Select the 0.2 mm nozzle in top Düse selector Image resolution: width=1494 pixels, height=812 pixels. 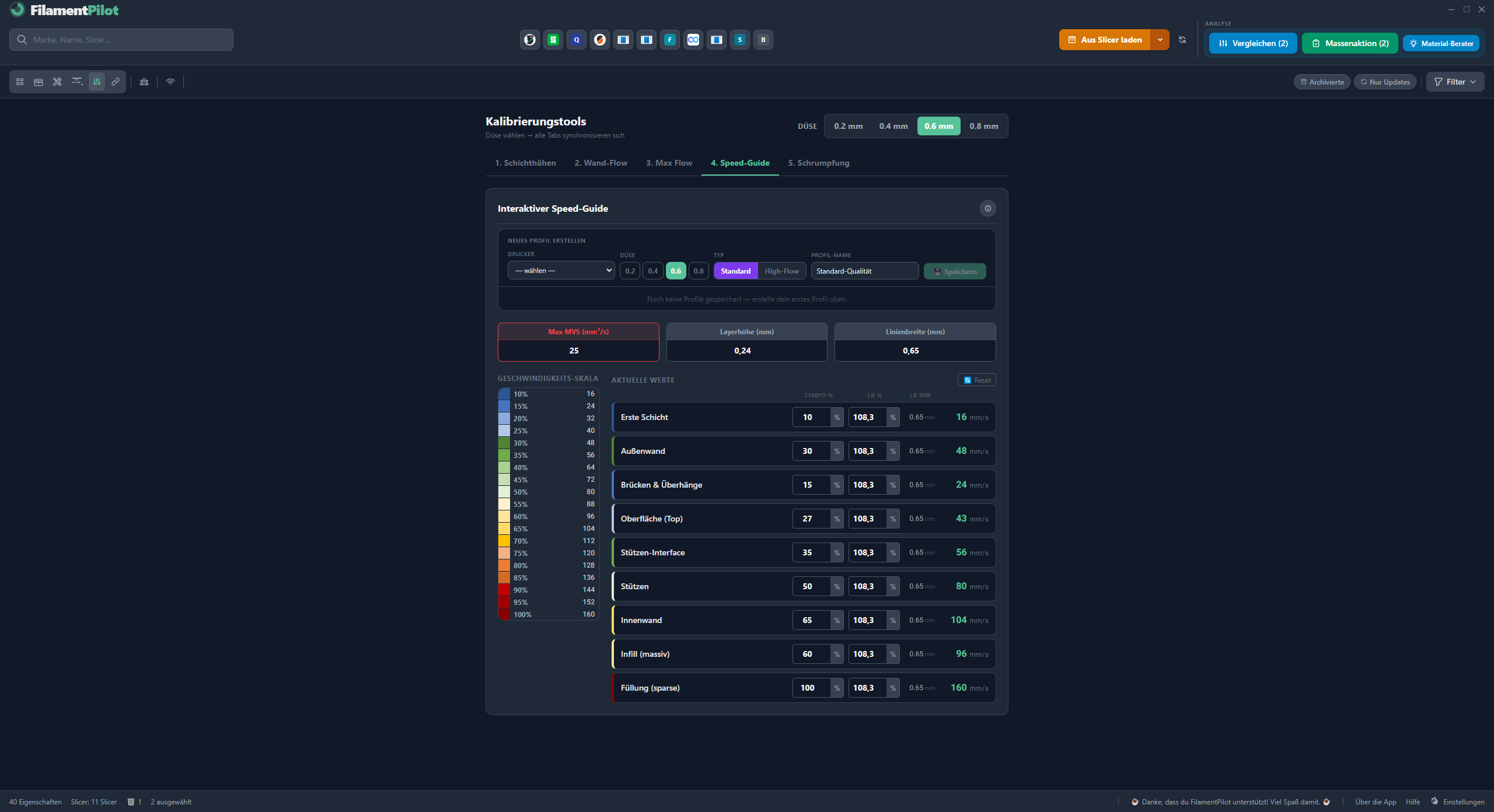coord(848,126)
